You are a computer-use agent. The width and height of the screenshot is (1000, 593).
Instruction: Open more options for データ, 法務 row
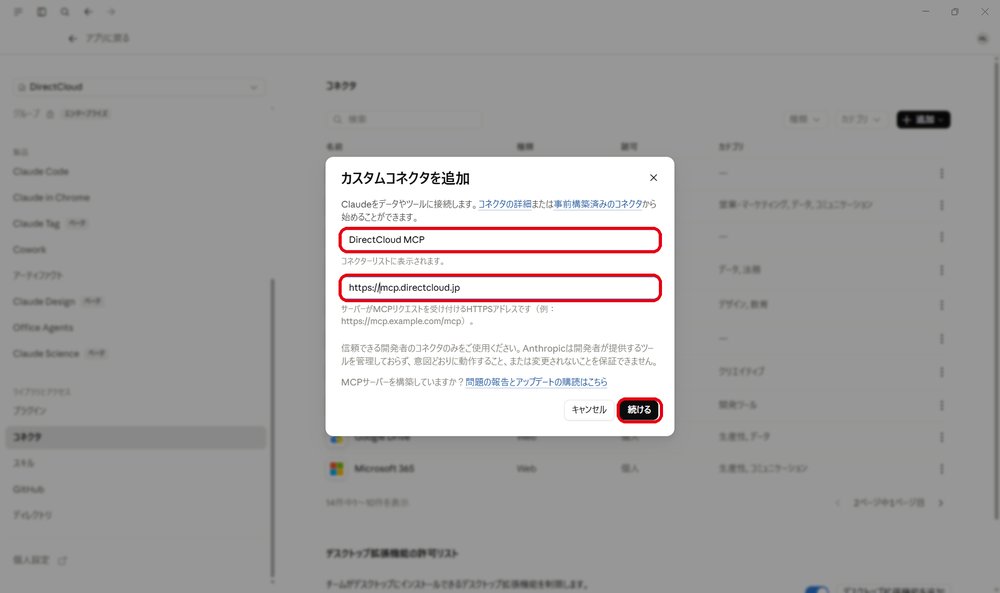click(x=941, y=270)
